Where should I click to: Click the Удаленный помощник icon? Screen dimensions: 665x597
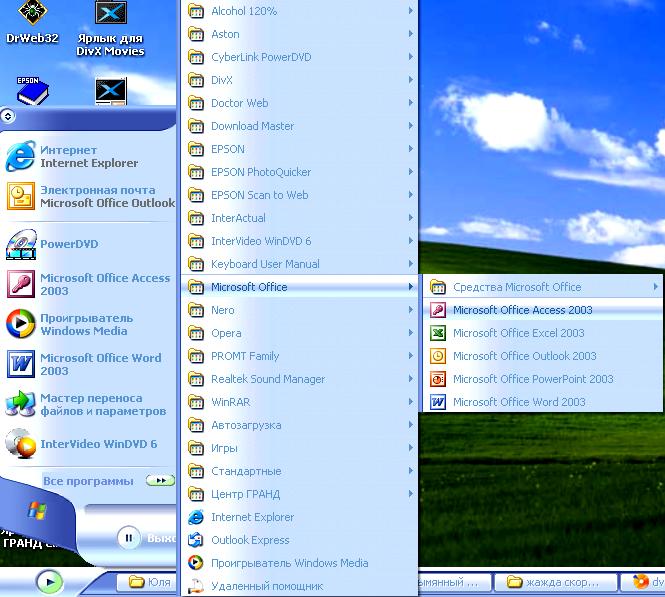click(x=196, y=586)
